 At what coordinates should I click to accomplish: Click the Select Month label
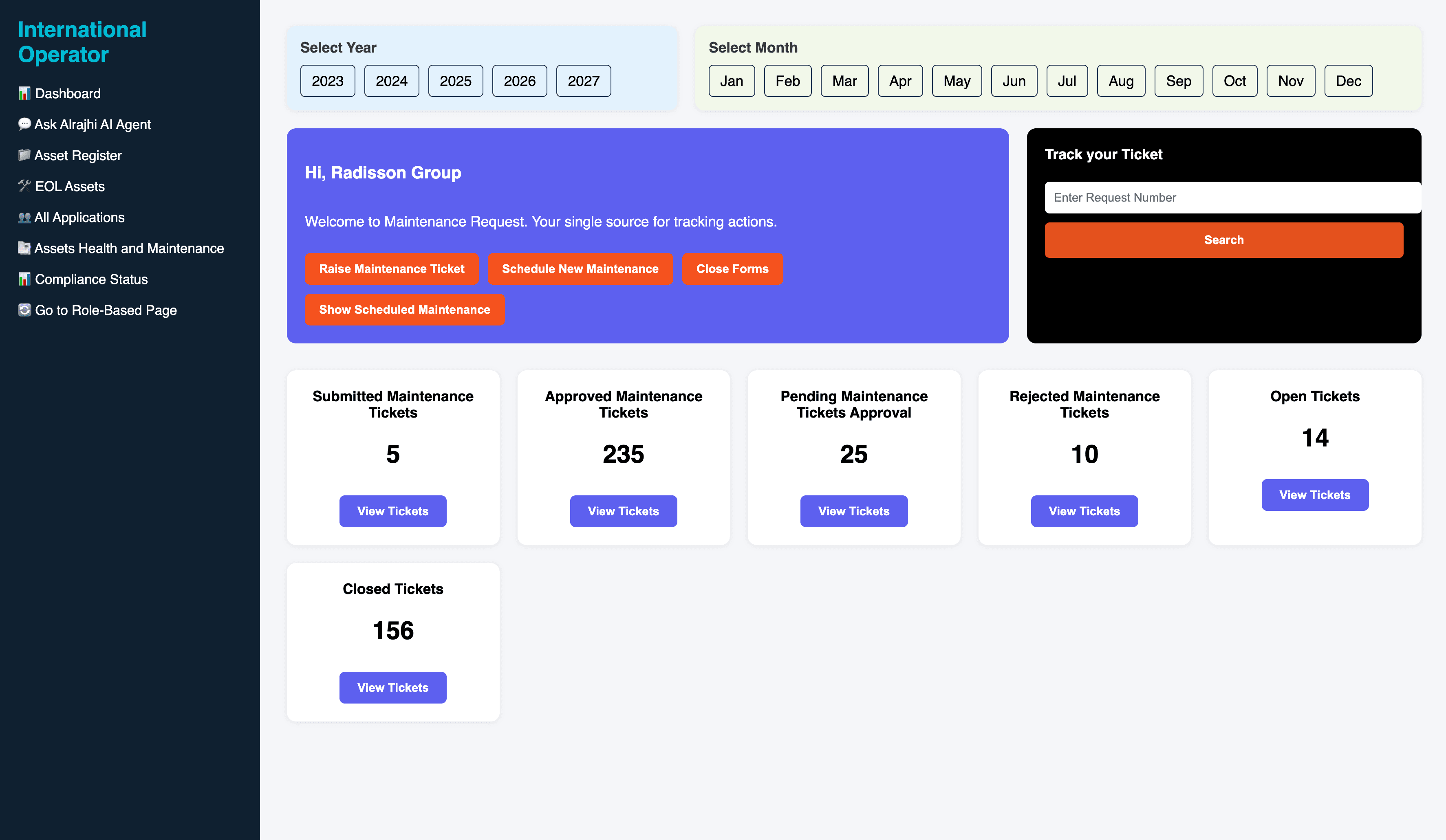coord(753,48)
